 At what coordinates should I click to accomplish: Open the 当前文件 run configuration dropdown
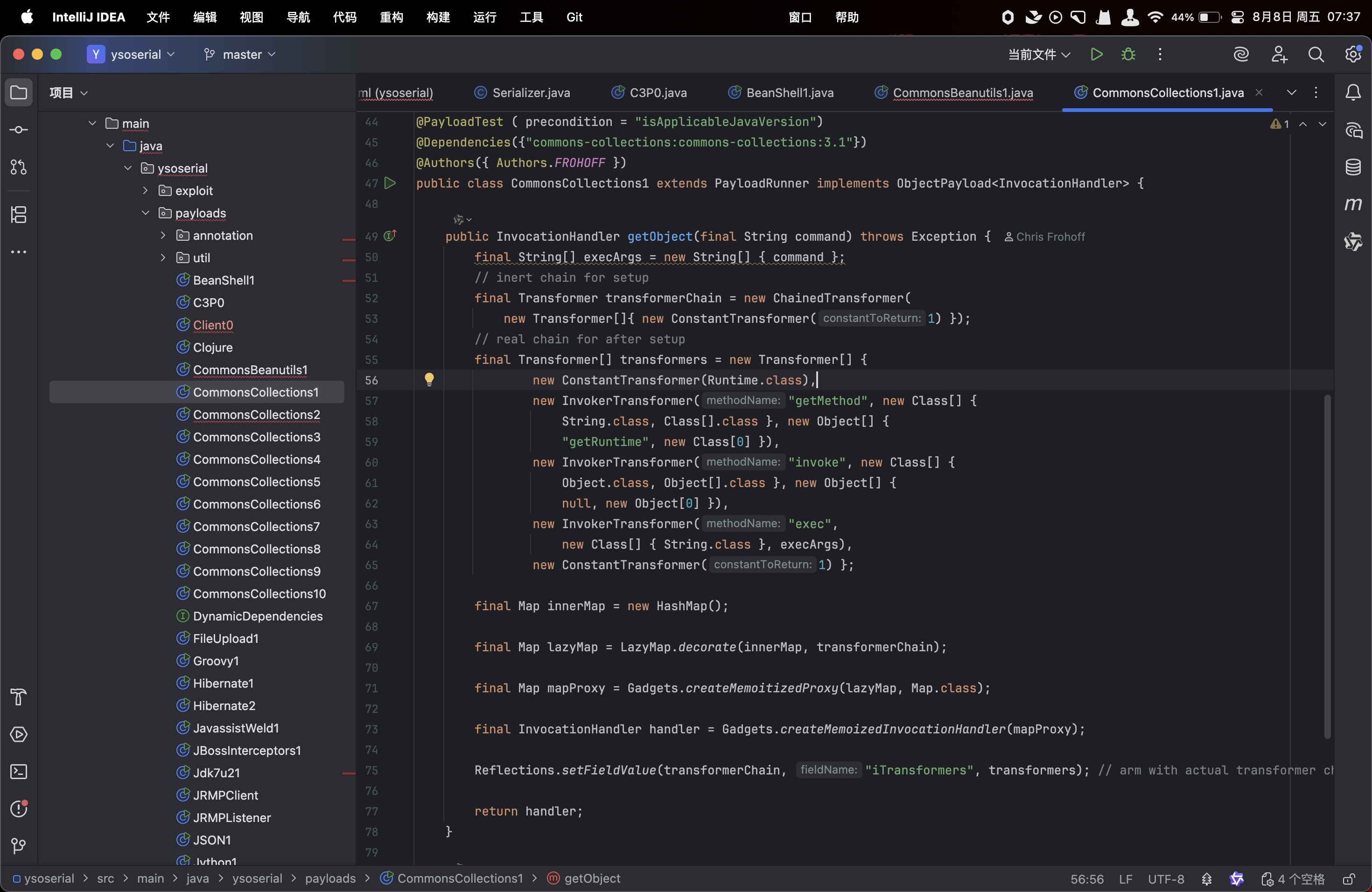point(1039,54)
